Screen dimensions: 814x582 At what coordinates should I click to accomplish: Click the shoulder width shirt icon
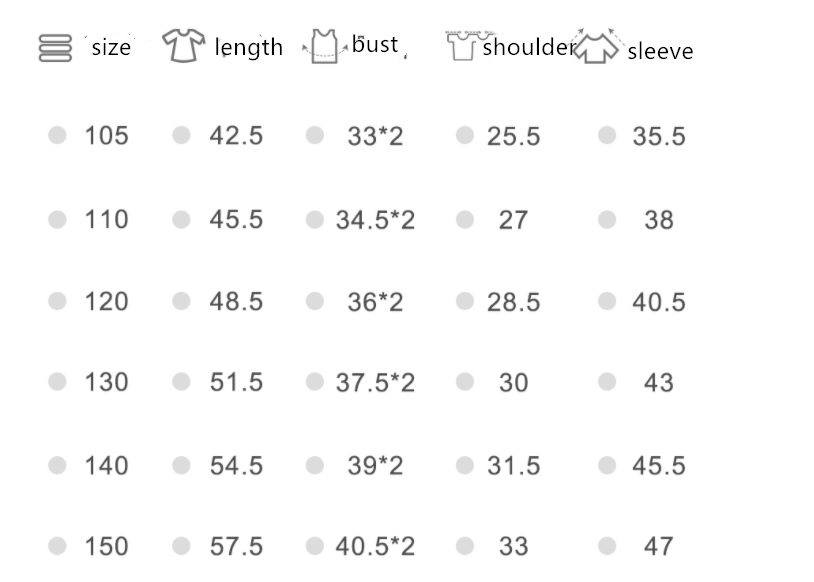pyautogui.click(x=462, y=46)
